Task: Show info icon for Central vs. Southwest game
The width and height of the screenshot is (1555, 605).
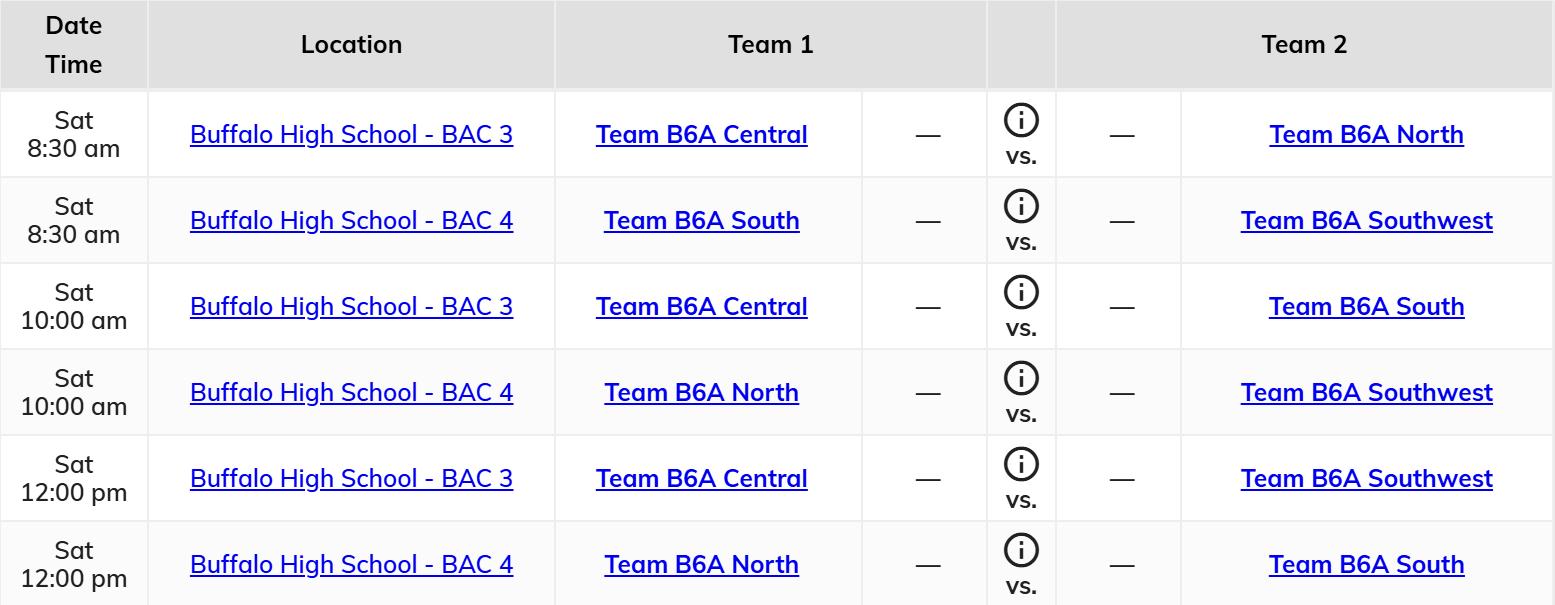Action: (1021, 465)
